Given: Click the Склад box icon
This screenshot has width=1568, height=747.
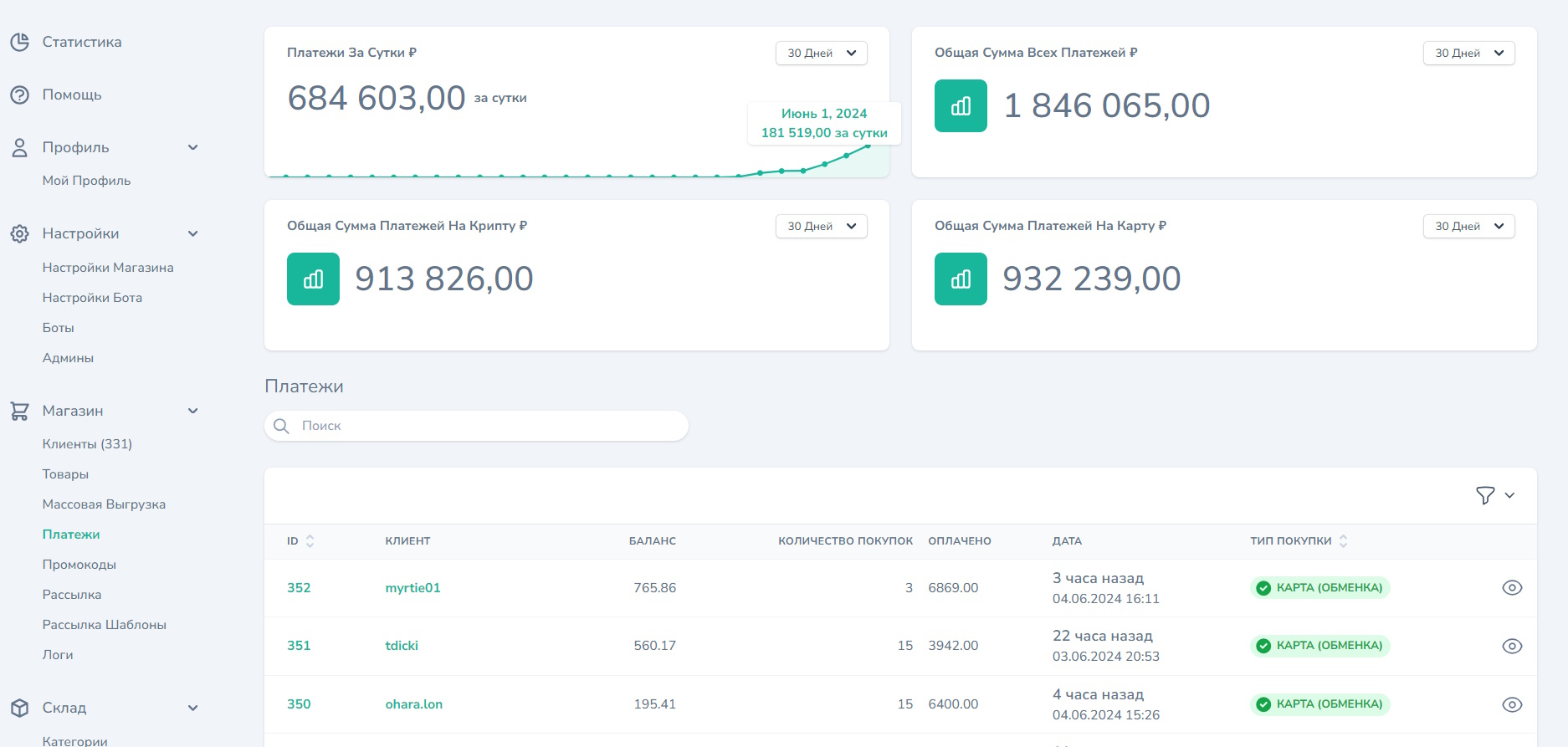Looking at the screenshot, I should pyautogui.click(x=19, y=708).
